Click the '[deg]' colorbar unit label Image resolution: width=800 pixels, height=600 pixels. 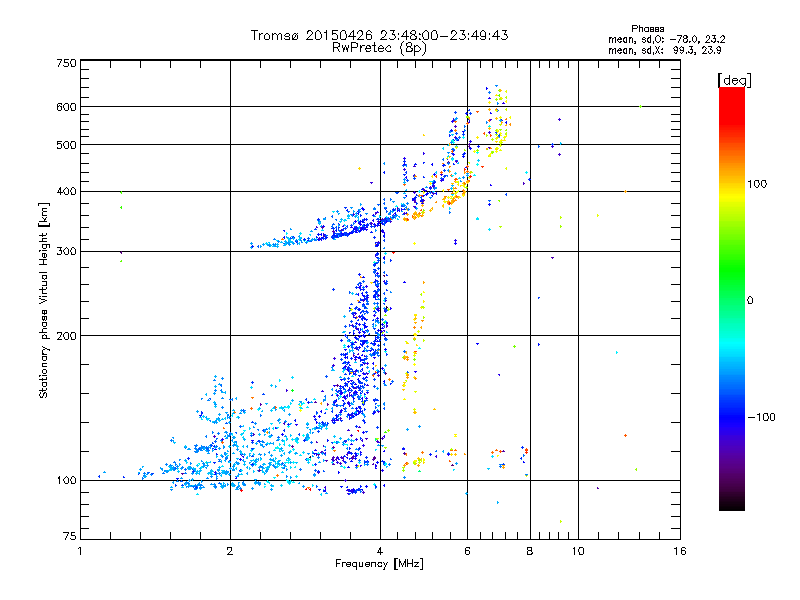[734, 81]
